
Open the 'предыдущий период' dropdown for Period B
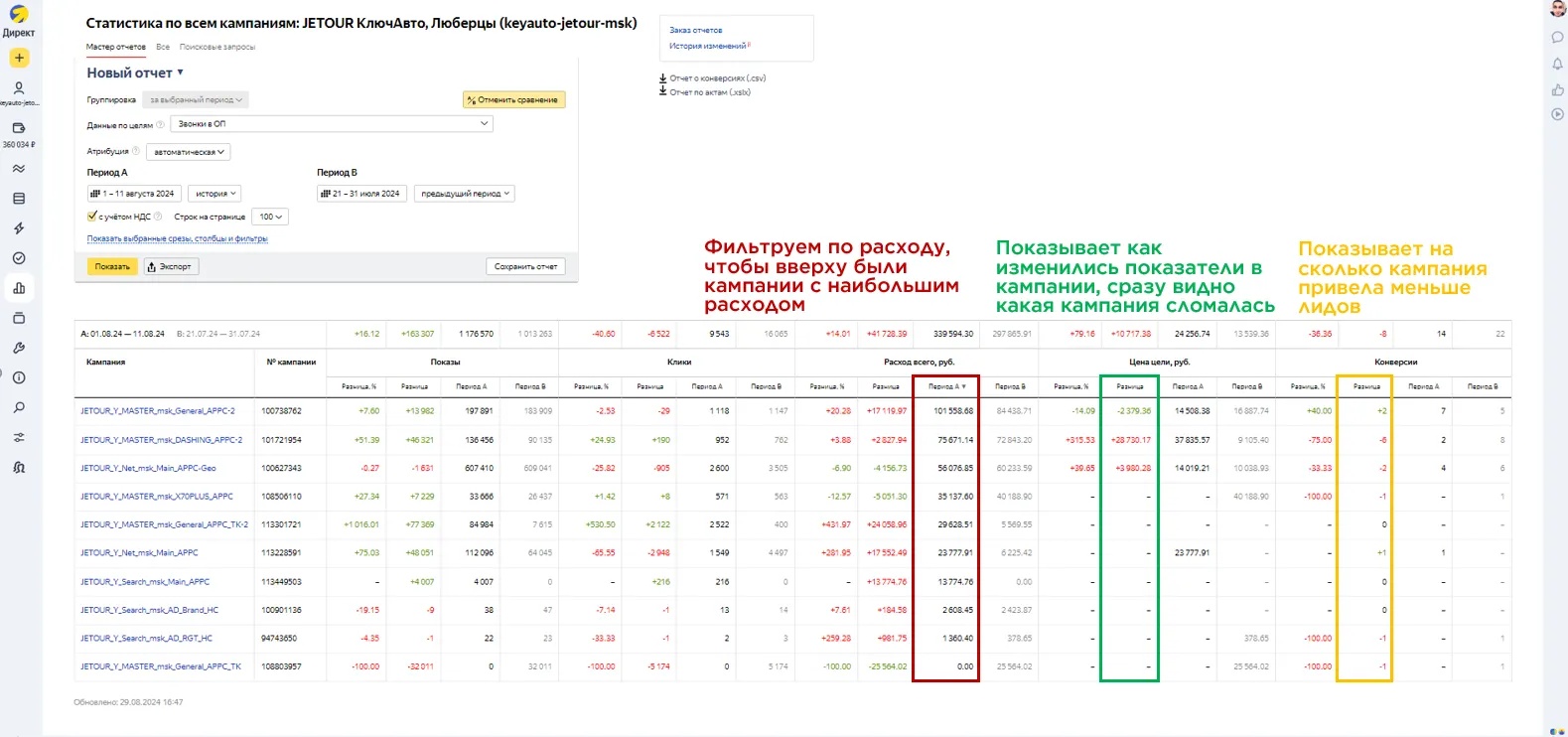click(x=465, y=194)
